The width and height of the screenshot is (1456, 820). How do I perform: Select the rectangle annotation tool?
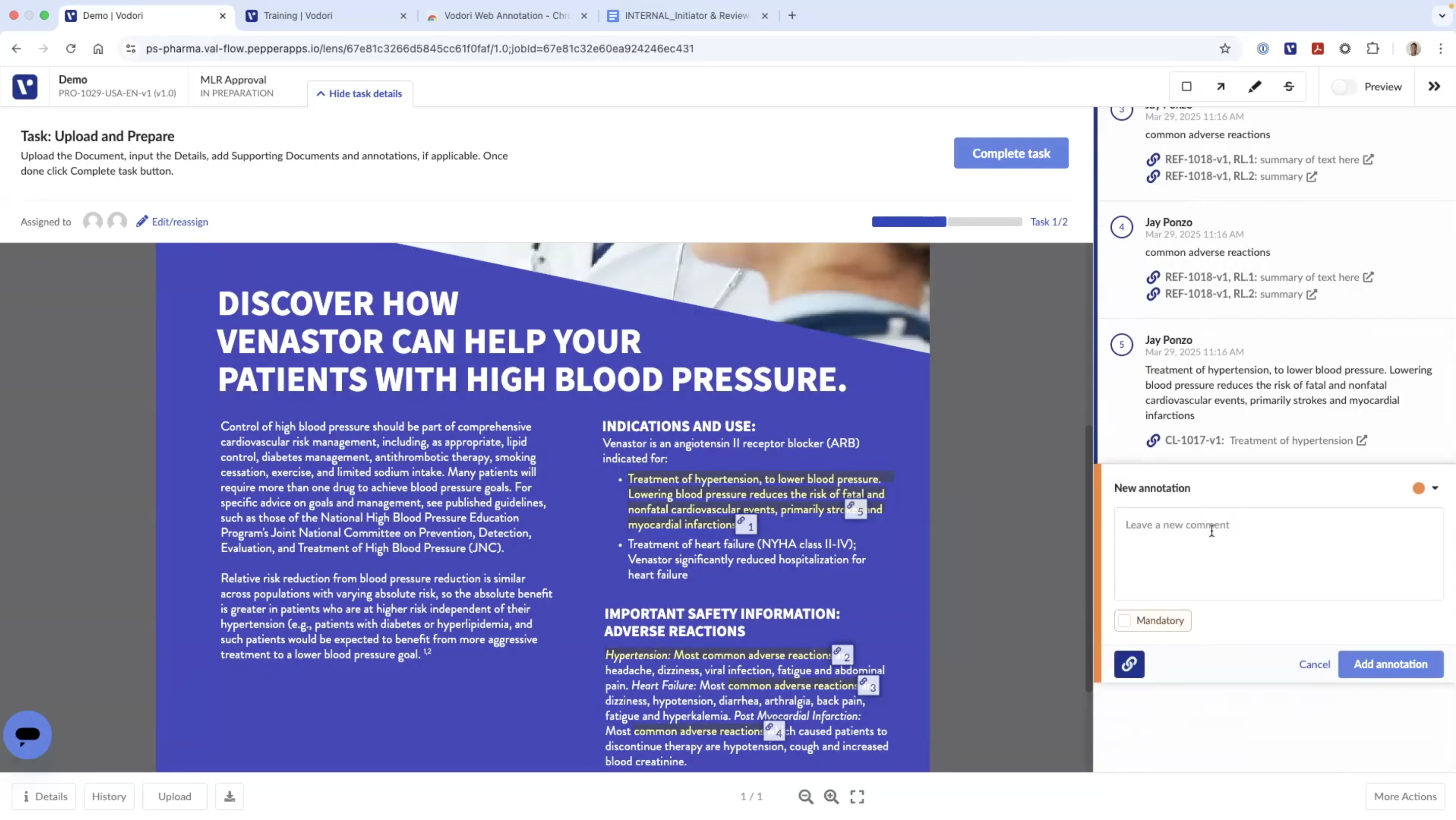(x=1186, y=87)
